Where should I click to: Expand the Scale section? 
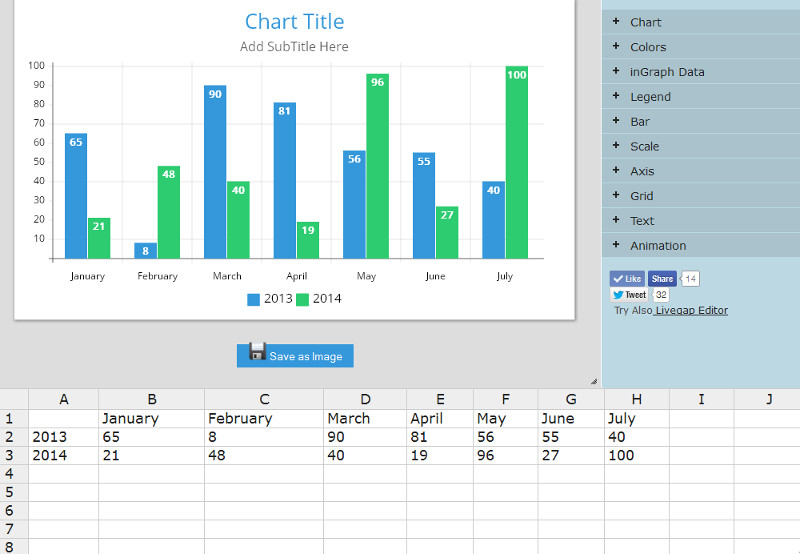coord(644,147)
